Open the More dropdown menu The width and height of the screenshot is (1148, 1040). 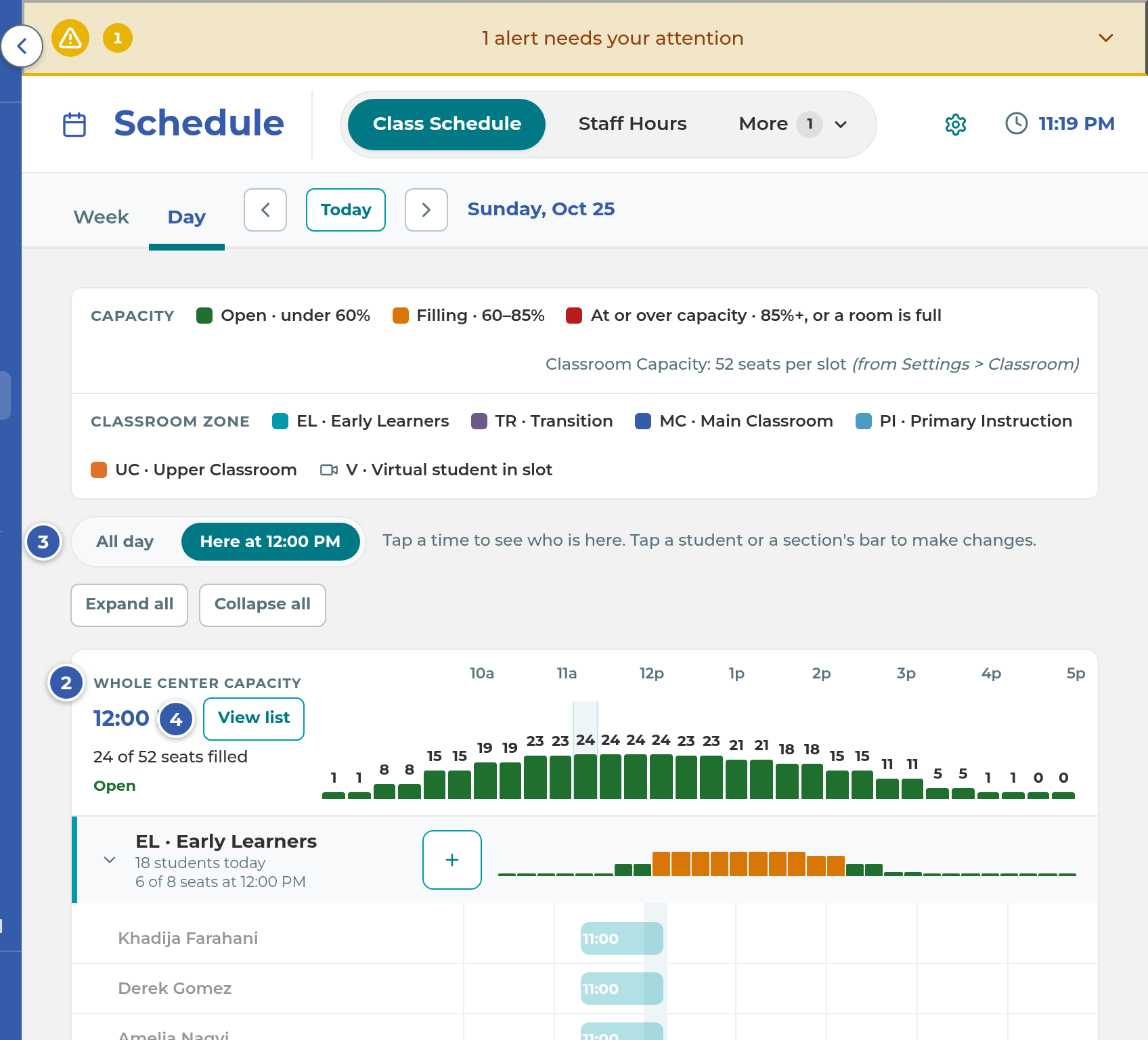coord(793,124)
